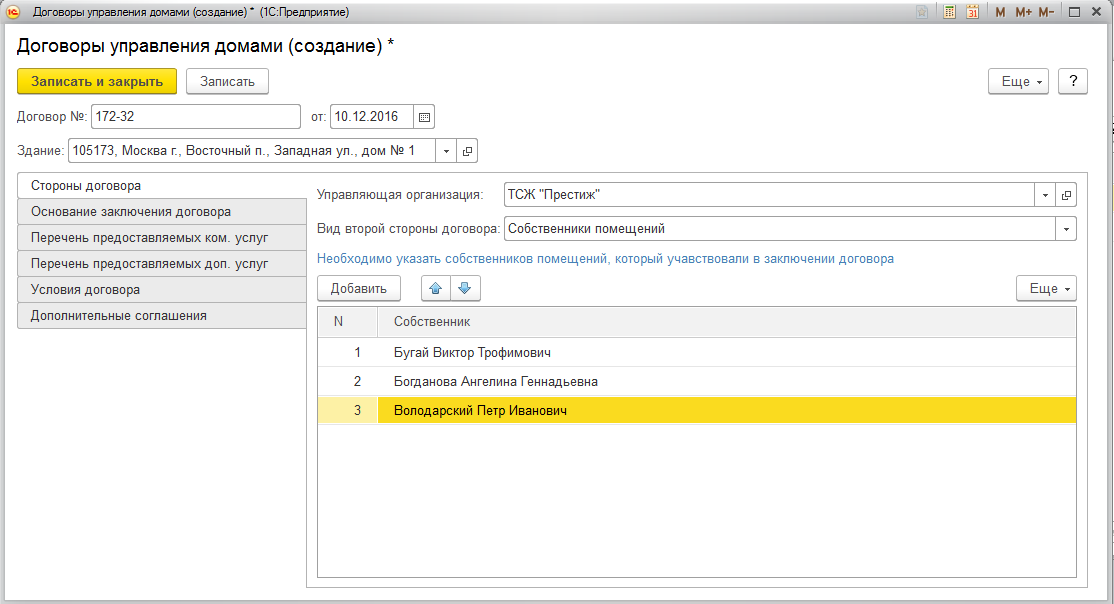Open the calculator from title bar
Viewport: 1114px width, 604px height.
click(949, 12)
